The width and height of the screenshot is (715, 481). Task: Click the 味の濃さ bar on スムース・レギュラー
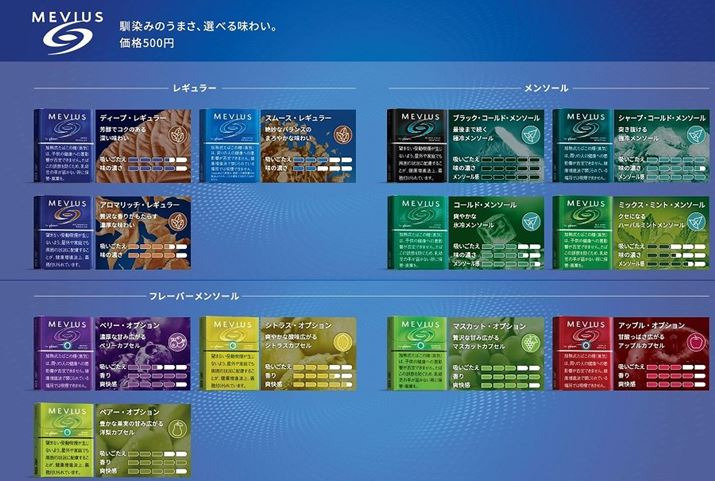322,168
